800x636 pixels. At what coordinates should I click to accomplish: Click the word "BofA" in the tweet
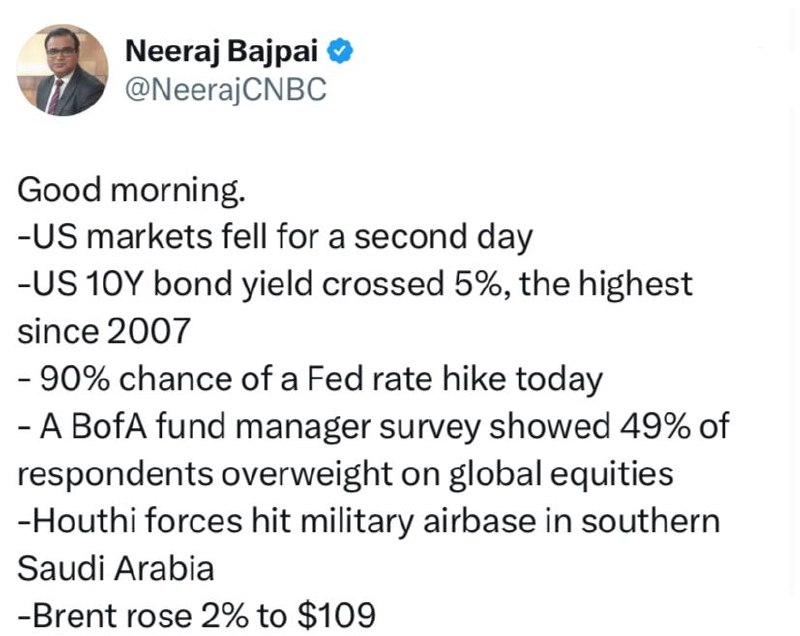click(109, 426)
